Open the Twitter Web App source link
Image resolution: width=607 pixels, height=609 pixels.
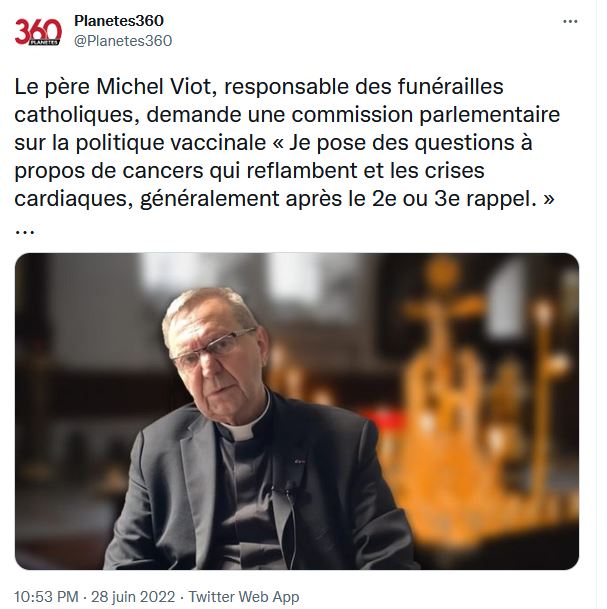[245, 597]
